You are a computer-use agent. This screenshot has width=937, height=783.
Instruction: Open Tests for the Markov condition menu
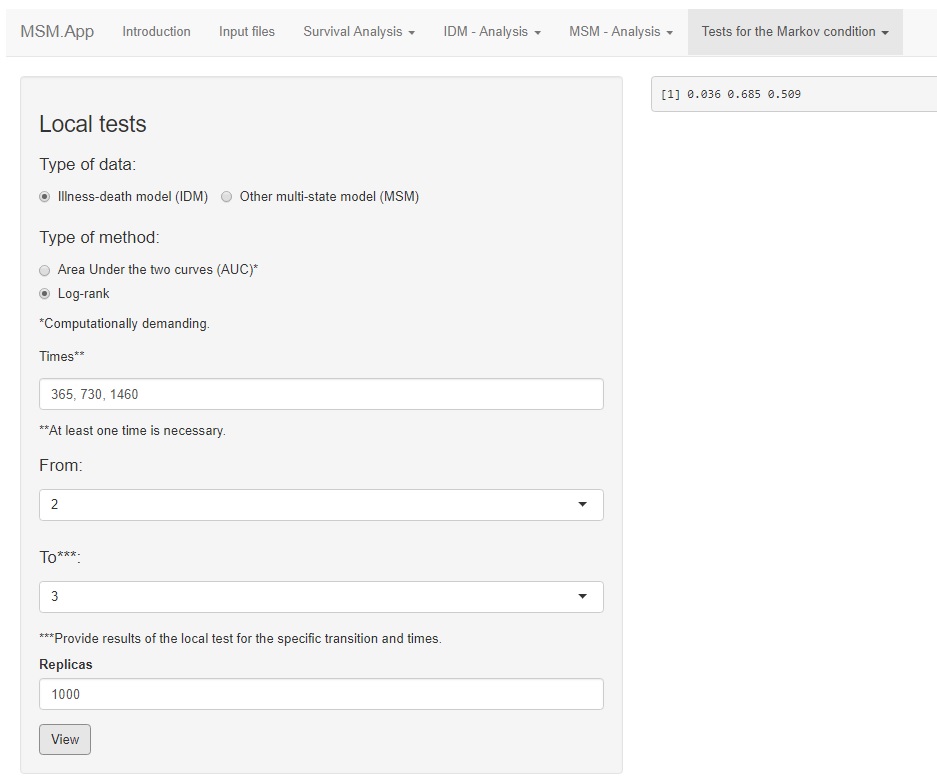pos(795,32)
